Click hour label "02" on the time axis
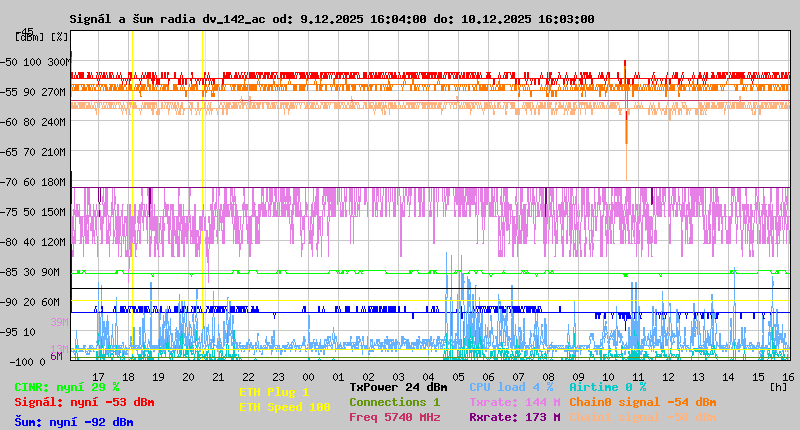The width and height of the screenshot is (800, 430). [368, 377]
